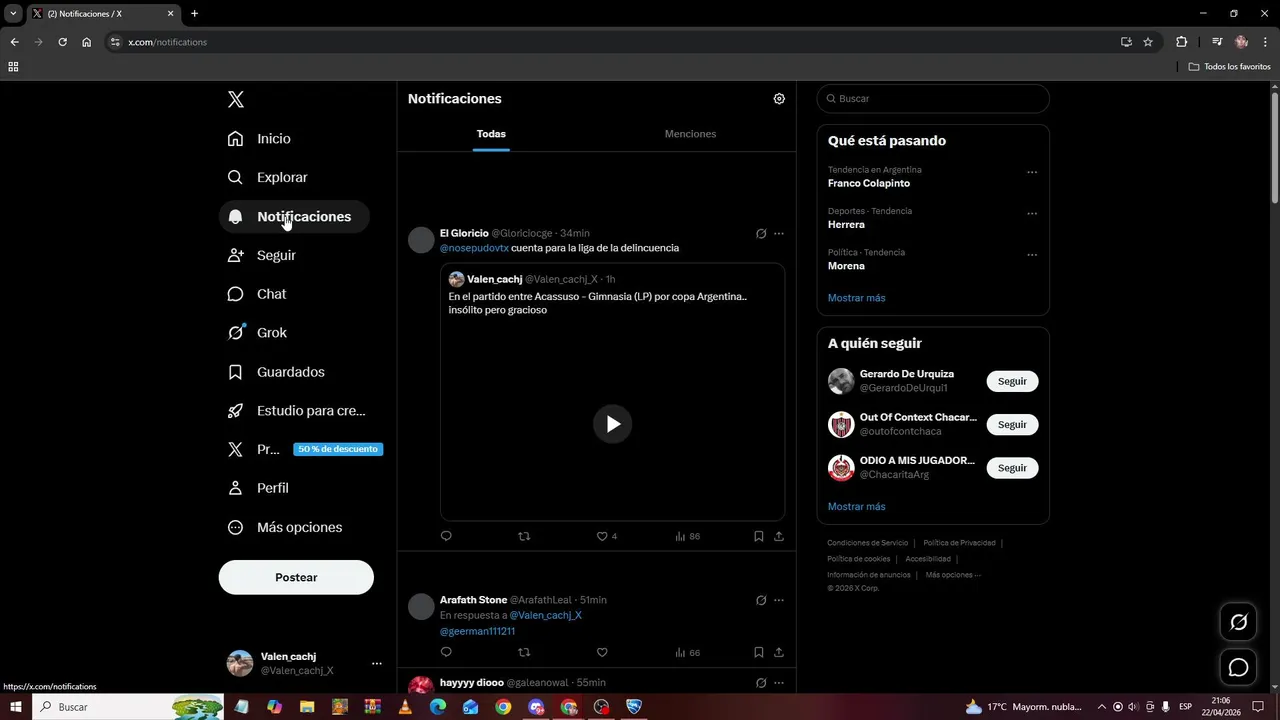The image size is (1280, 720).
Task: Open new browser tab
Action: click(194, 14)
